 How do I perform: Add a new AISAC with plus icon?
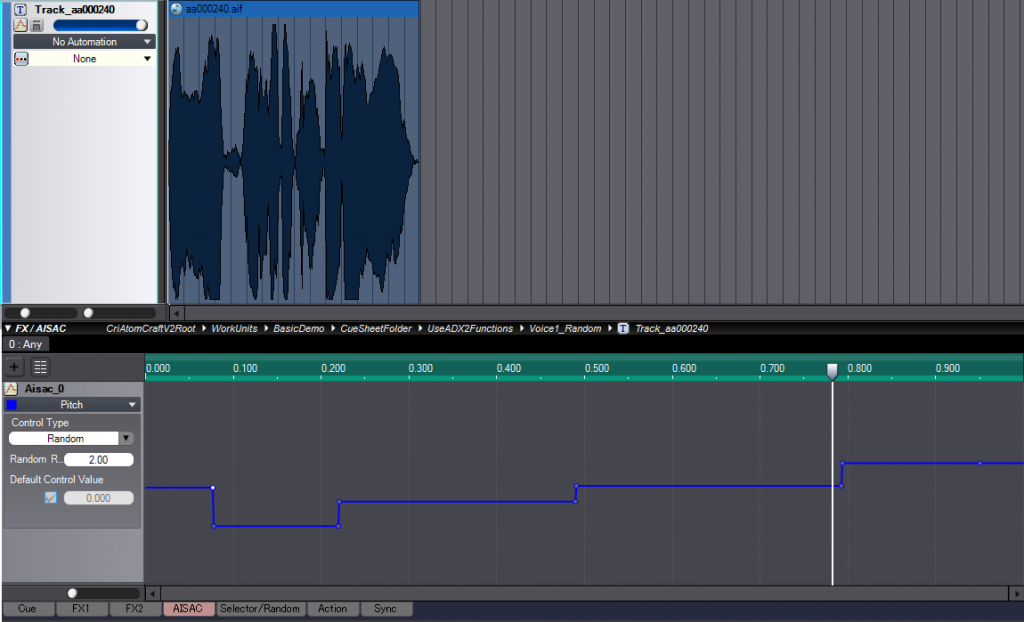pyautogui.click(x=14, y=367)
